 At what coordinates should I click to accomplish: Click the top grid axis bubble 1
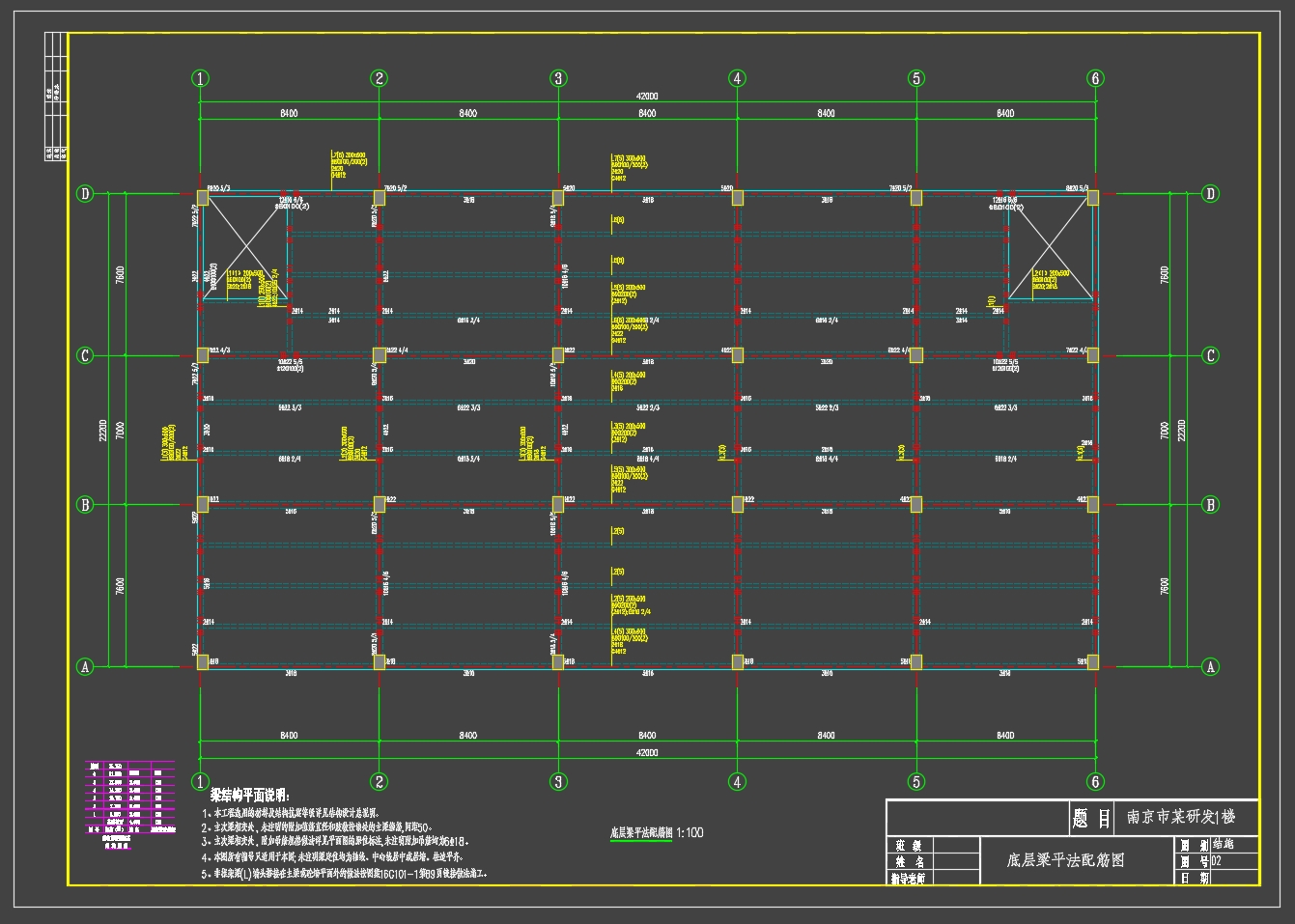point(200,78)
